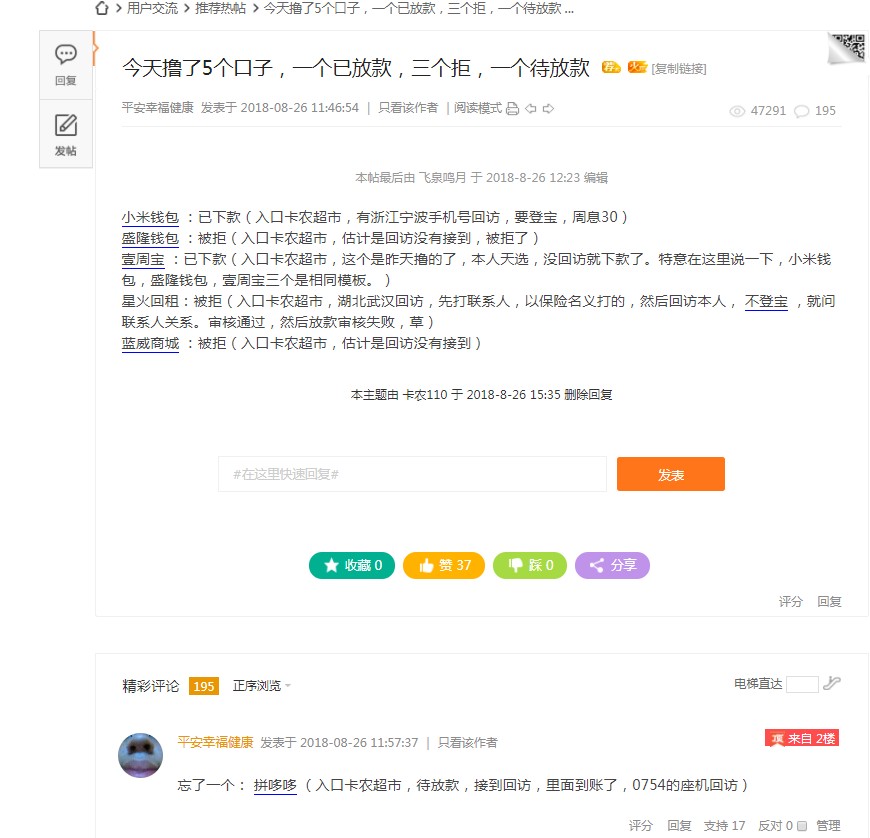This screenshot has width=870, height=838.
Task: Open the 推荐热帖 breadcrumb link
Action: click(220, 8)
